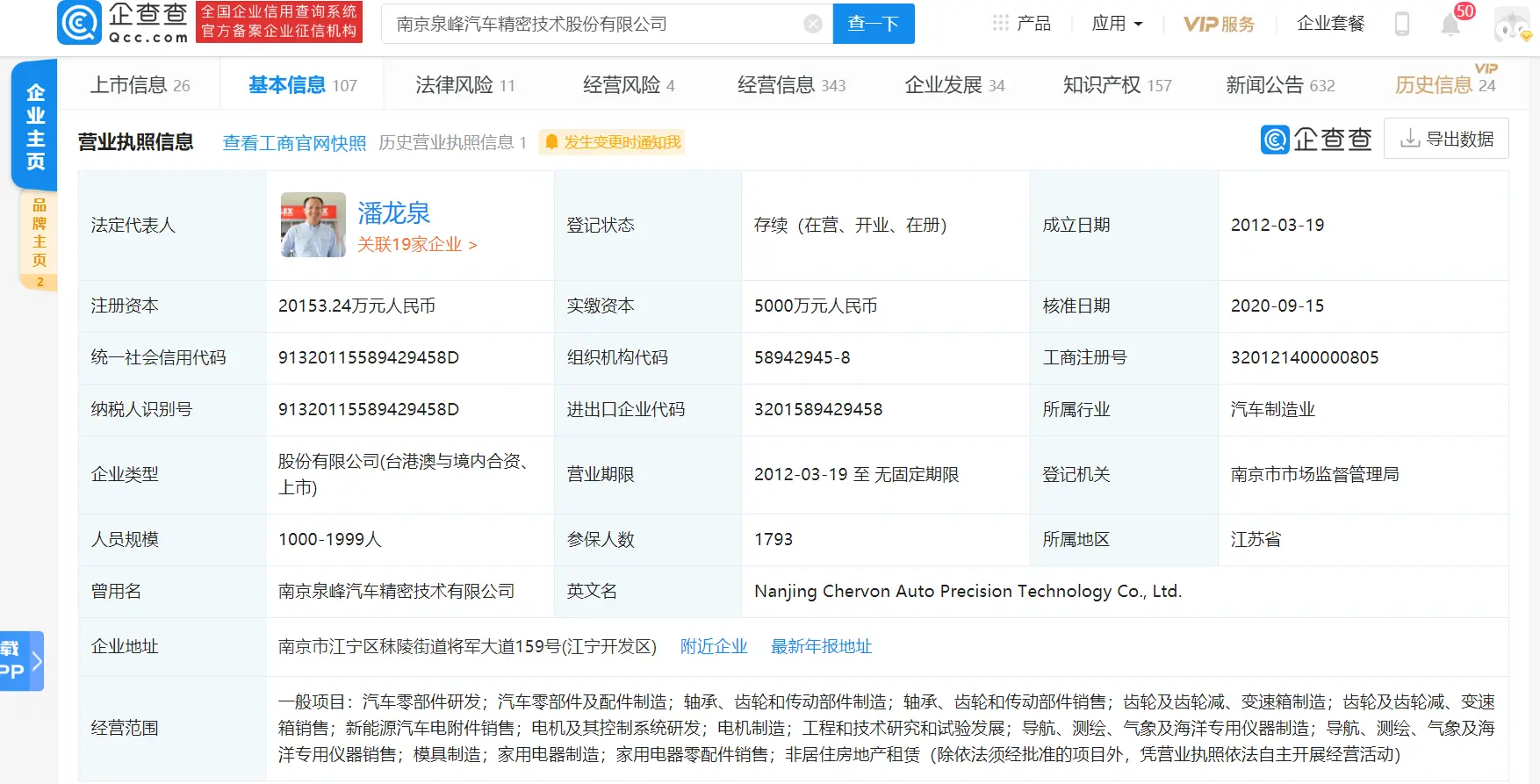Select founding date 2012-03-19

click(1277, 225)
